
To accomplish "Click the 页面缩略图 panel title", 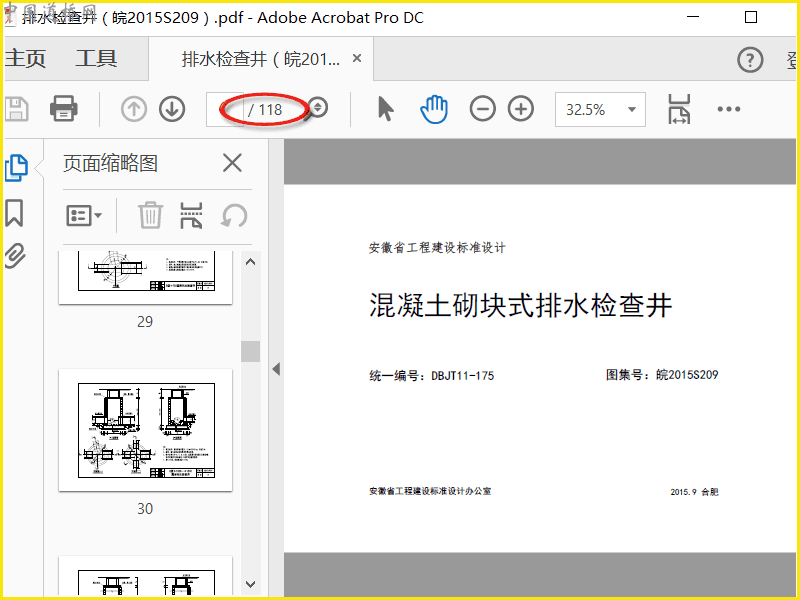I will point(110,163).
